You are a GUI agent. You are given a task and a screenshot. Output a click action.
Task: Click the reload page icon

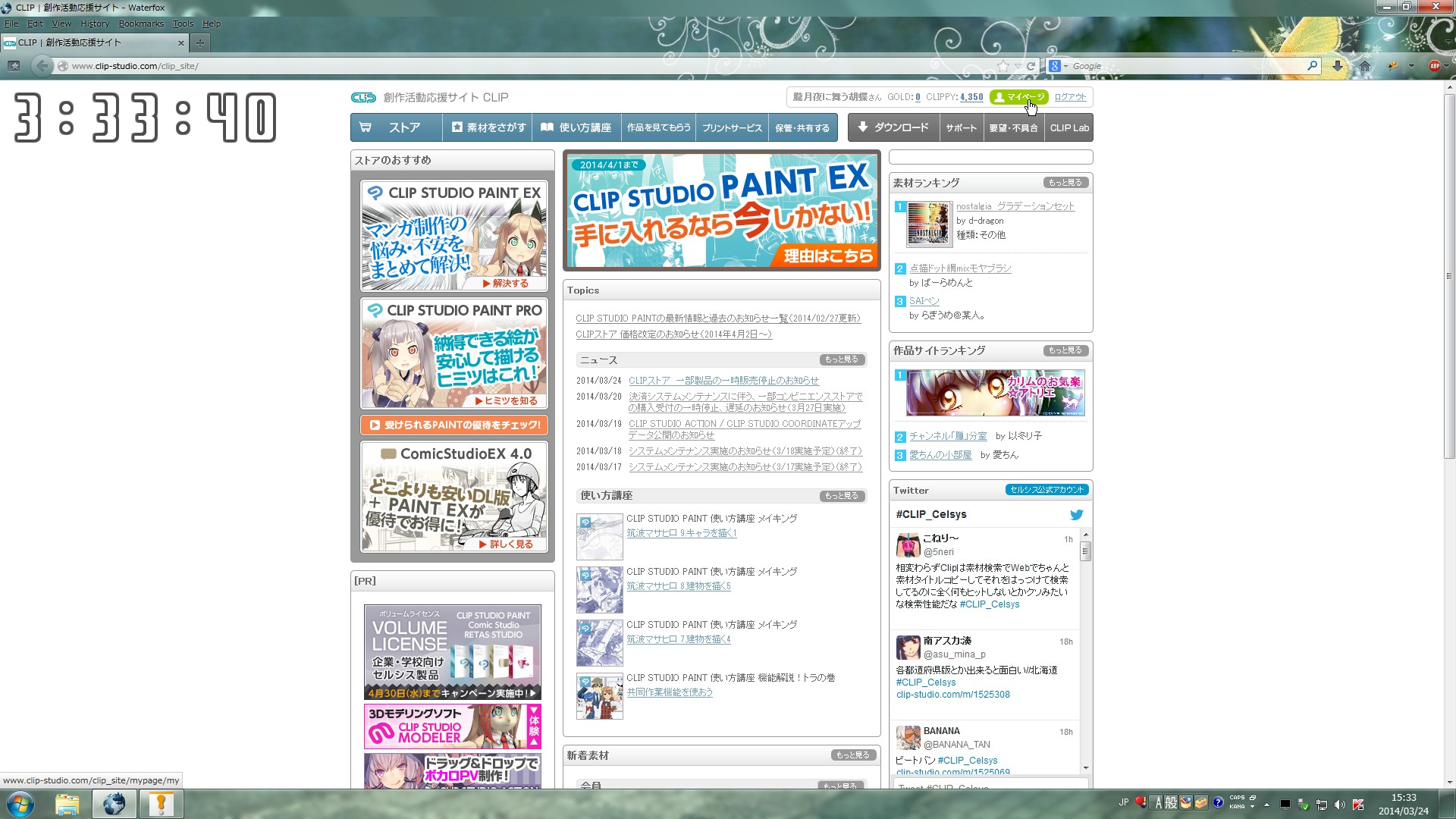1031,66
